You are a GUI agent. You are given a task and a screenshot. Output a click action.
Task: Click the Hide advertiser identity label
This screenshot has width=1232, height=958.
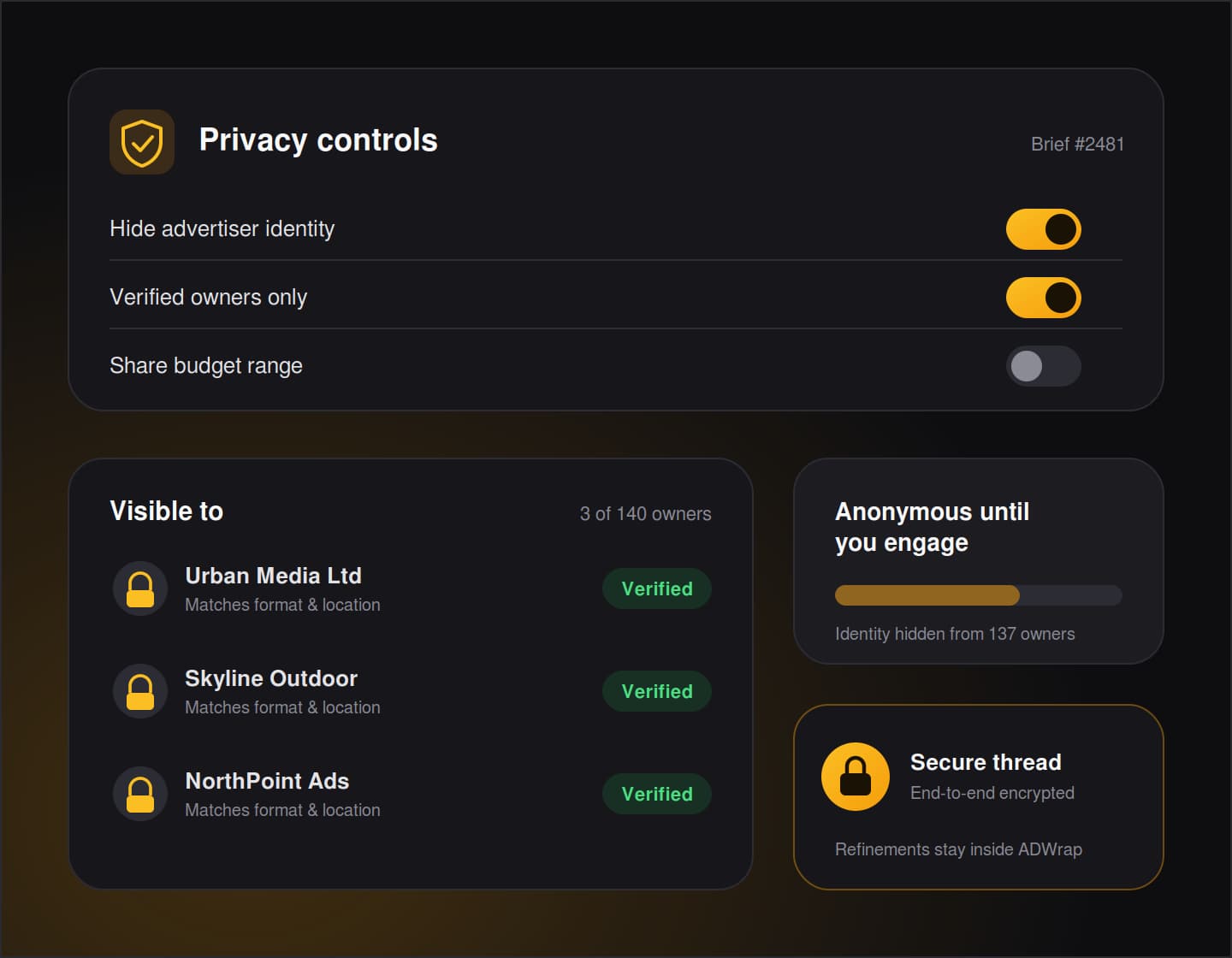(222, 228)
